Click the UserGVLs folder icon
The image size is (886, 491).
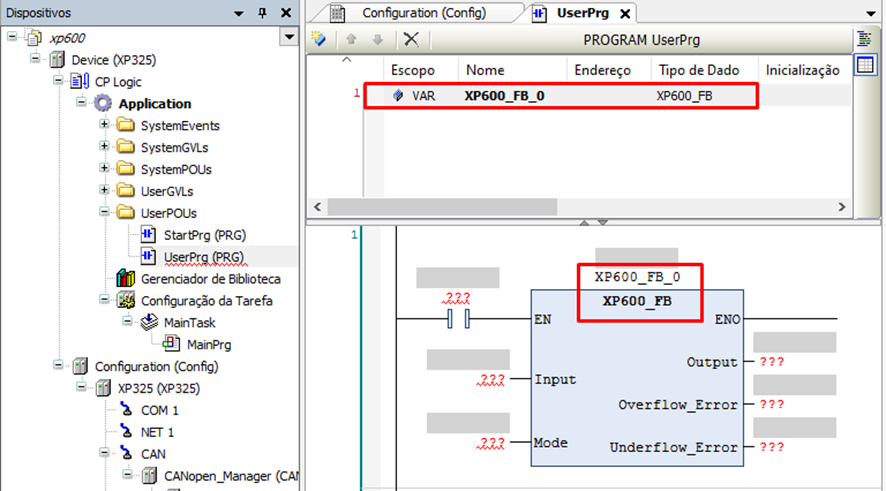[x=125, y=191]
